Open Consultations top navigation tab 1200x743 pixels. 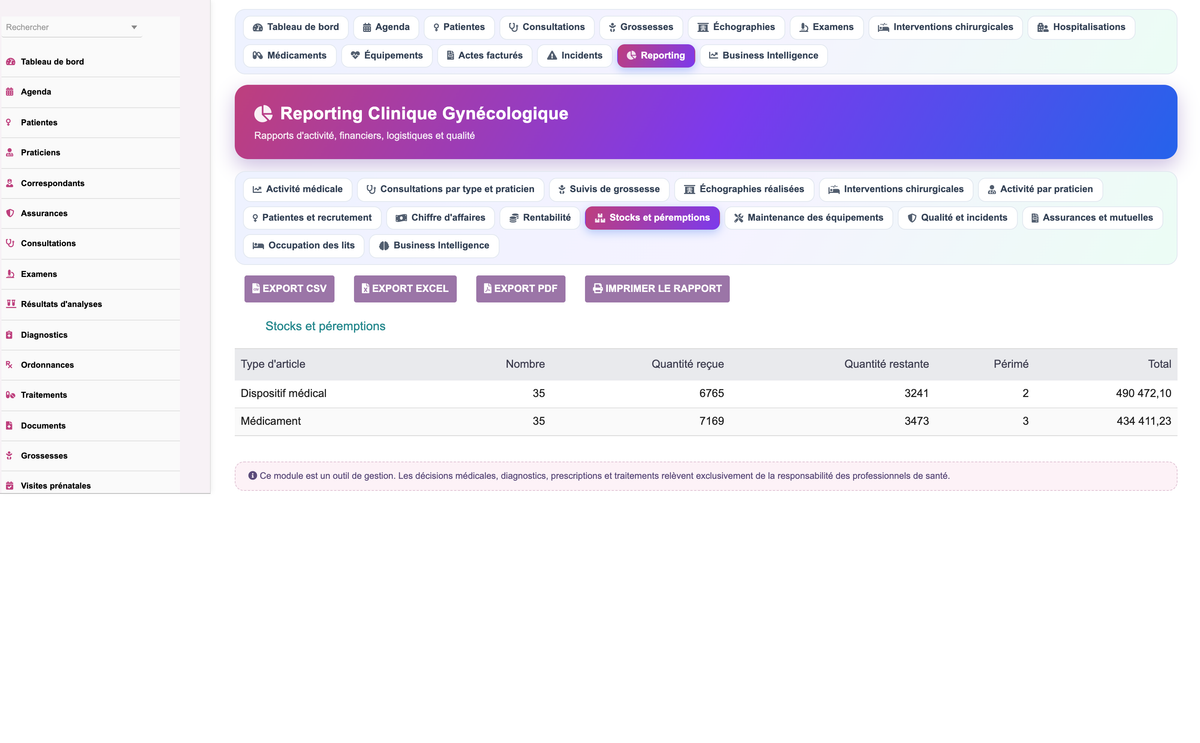pyautogui.click(x=547, y=28)
